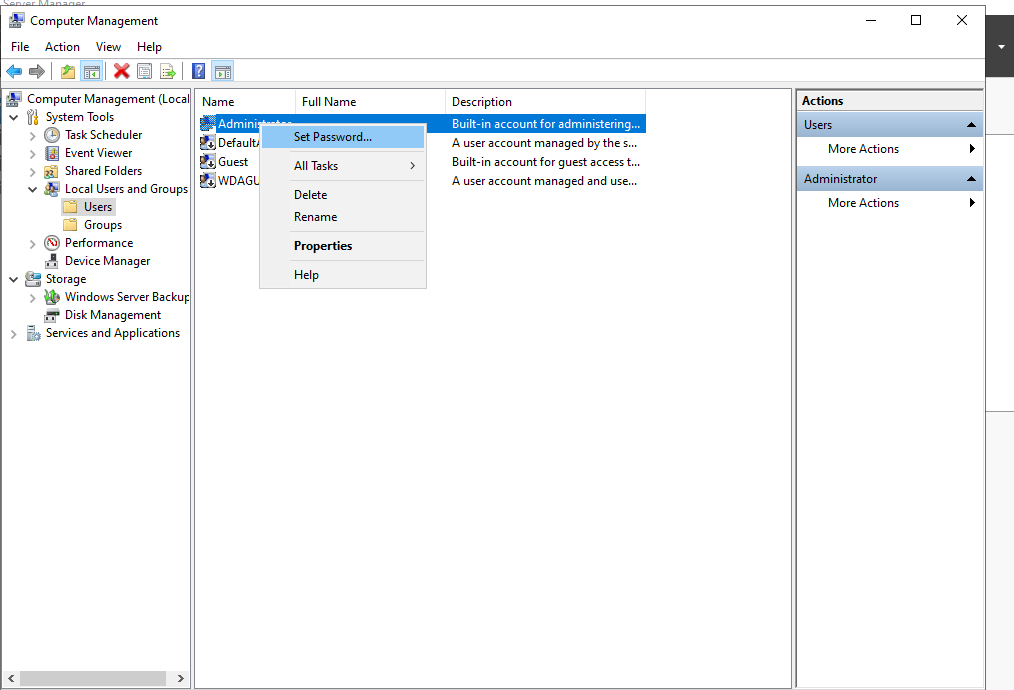The width and height of the screenshot is (1014, 690).
Task: Open More Actions under Users
Action: [x=889, y=149]
